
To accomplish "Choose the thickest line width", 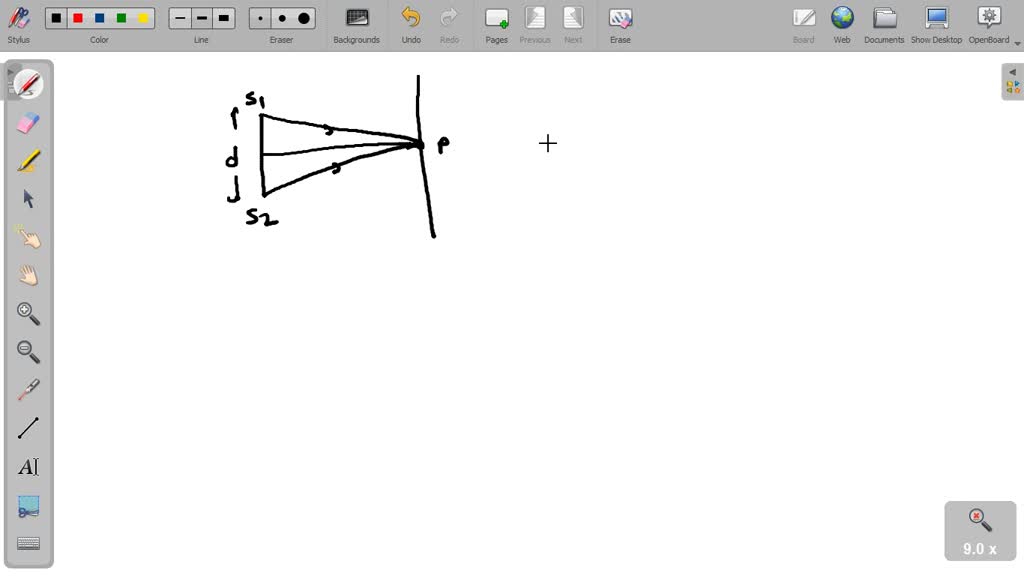I will pos(223,17).
